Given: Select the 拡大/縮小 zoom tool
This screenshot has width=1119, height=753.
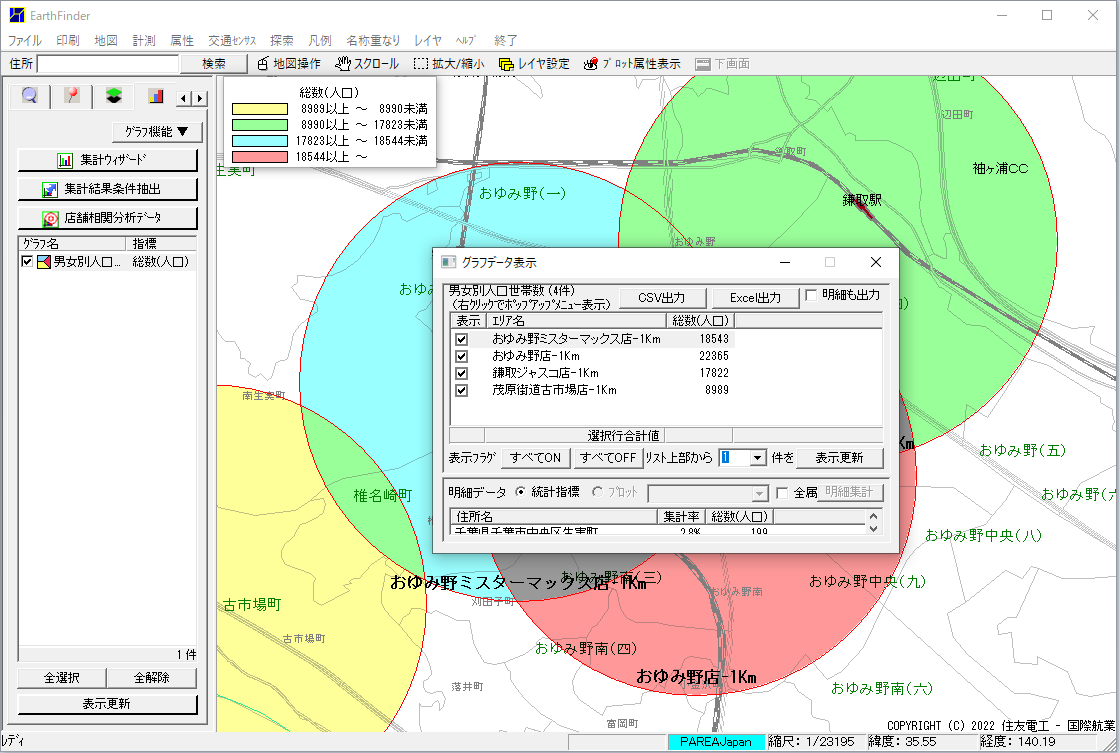Looking at the screenshot, I should coord(449,64).
